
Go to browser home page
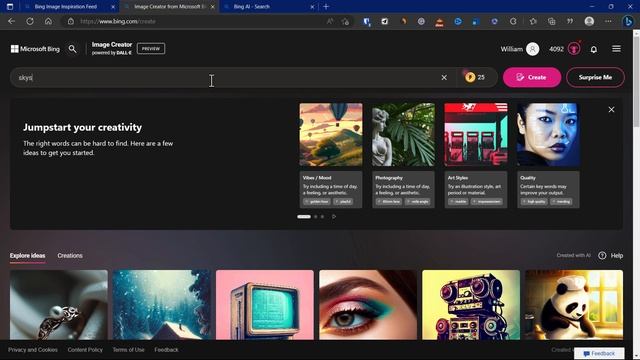pos(49,21)
